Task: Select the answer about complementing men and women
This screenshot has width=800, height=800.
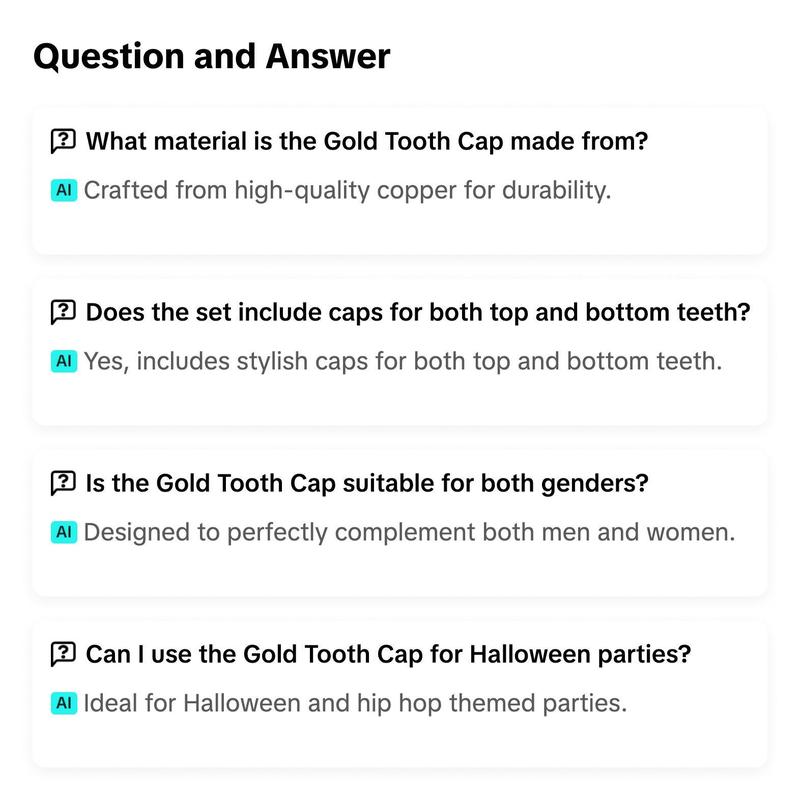Action: pos(409,533)
